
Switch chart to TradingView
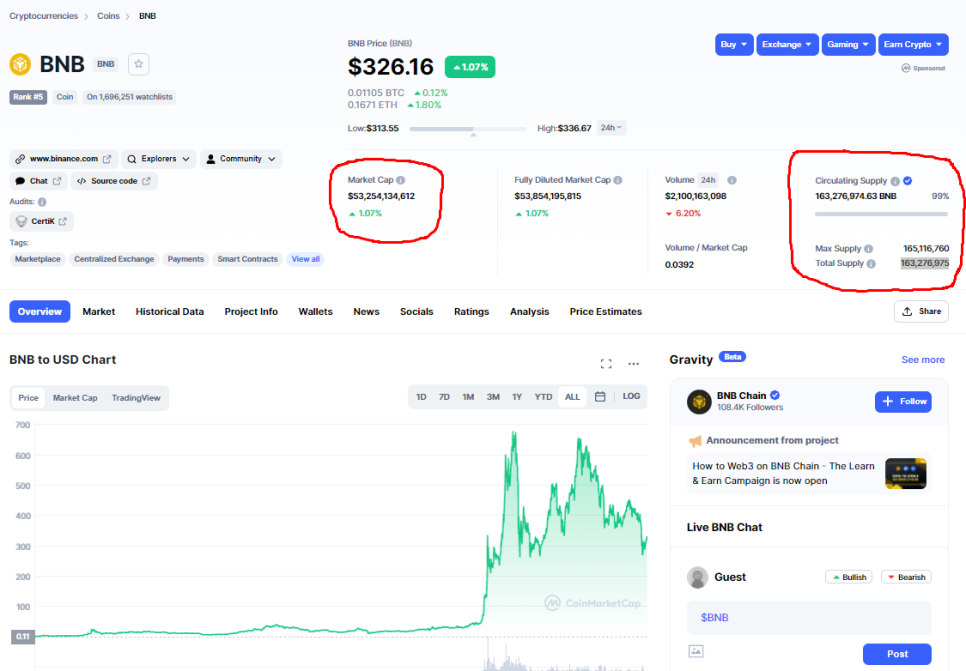136,398
